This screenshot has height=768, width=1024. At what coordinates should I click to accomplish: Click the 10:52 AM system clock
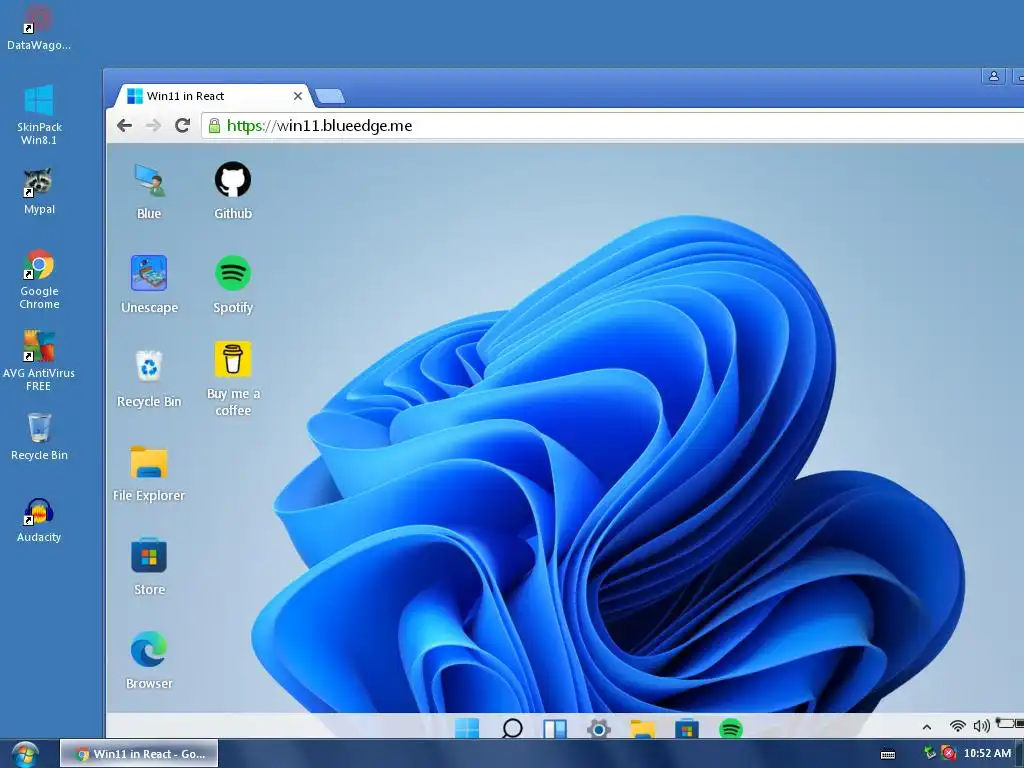click(987, 754)
